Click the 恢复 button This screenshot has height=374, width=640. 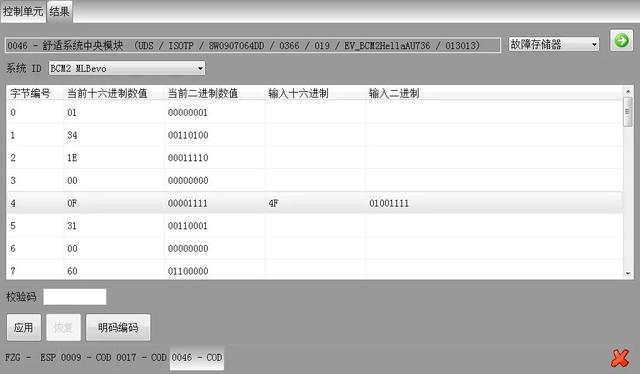63,327
